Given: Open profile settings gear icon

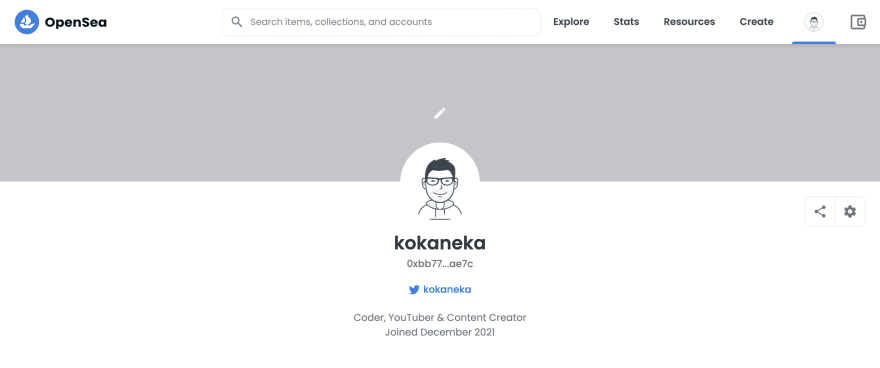Looking at the screenshot, I should [850, 211].
